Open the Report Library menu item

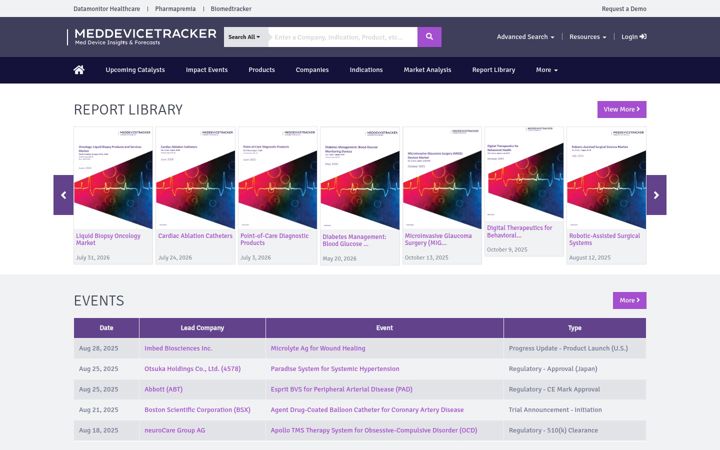(494, 70)
